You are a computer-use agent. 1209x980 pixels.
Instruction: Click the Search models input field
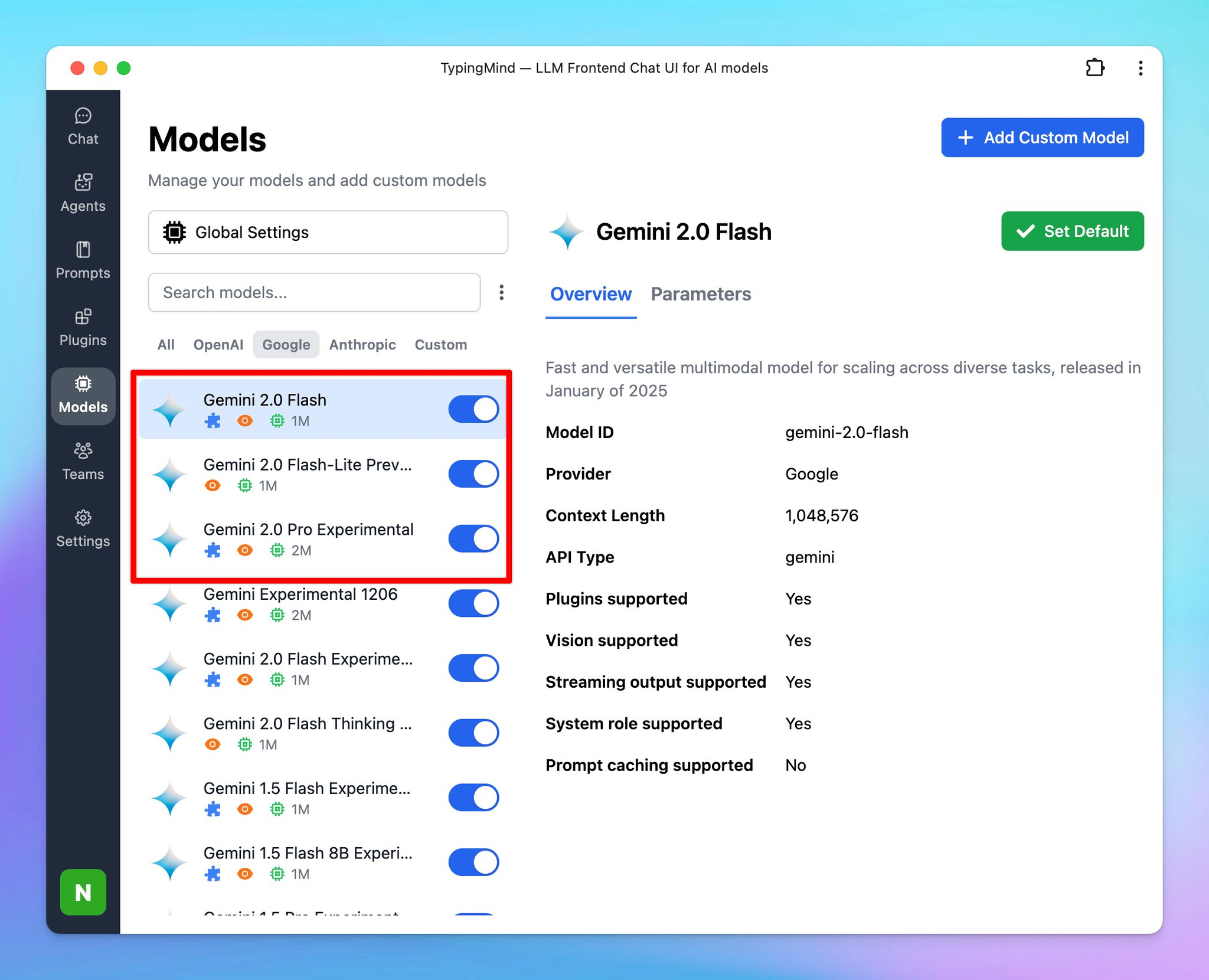point(313,292)
